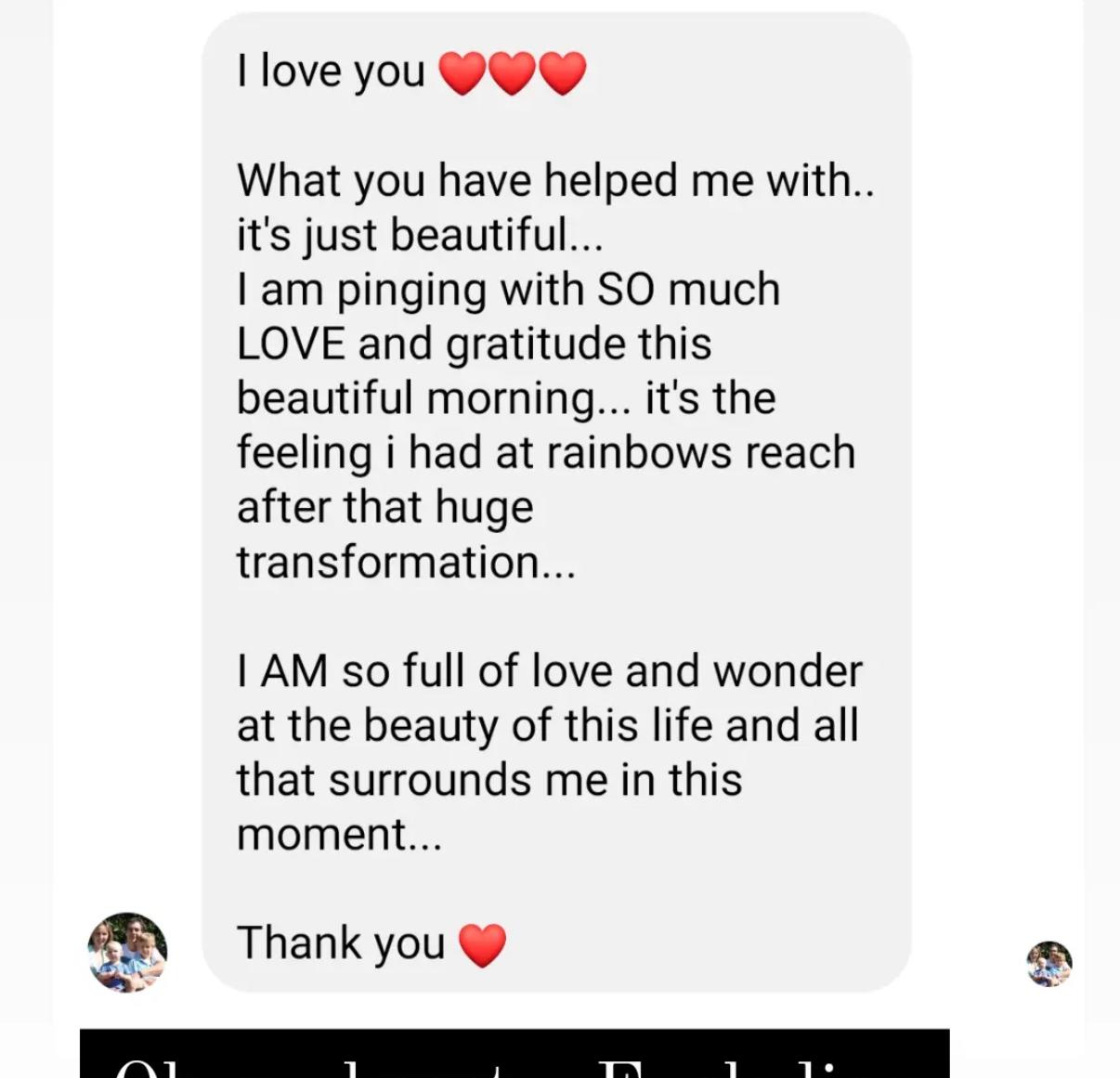1120x1078 pixels.
Task: Click the "I love you" text
Action: coord(331,71)
